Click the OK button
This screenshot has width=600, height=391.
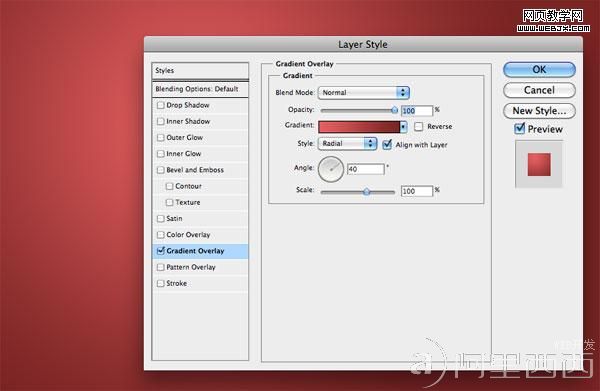(539, 70)
